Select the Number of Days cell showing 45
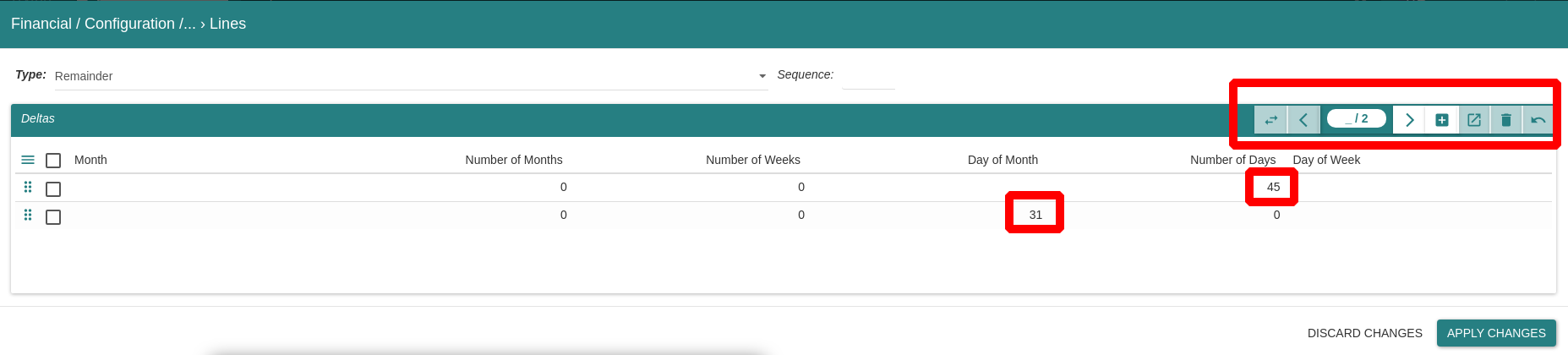Screen dimensions: 1568x355 pyautogui.click(x=1273, y=187)
